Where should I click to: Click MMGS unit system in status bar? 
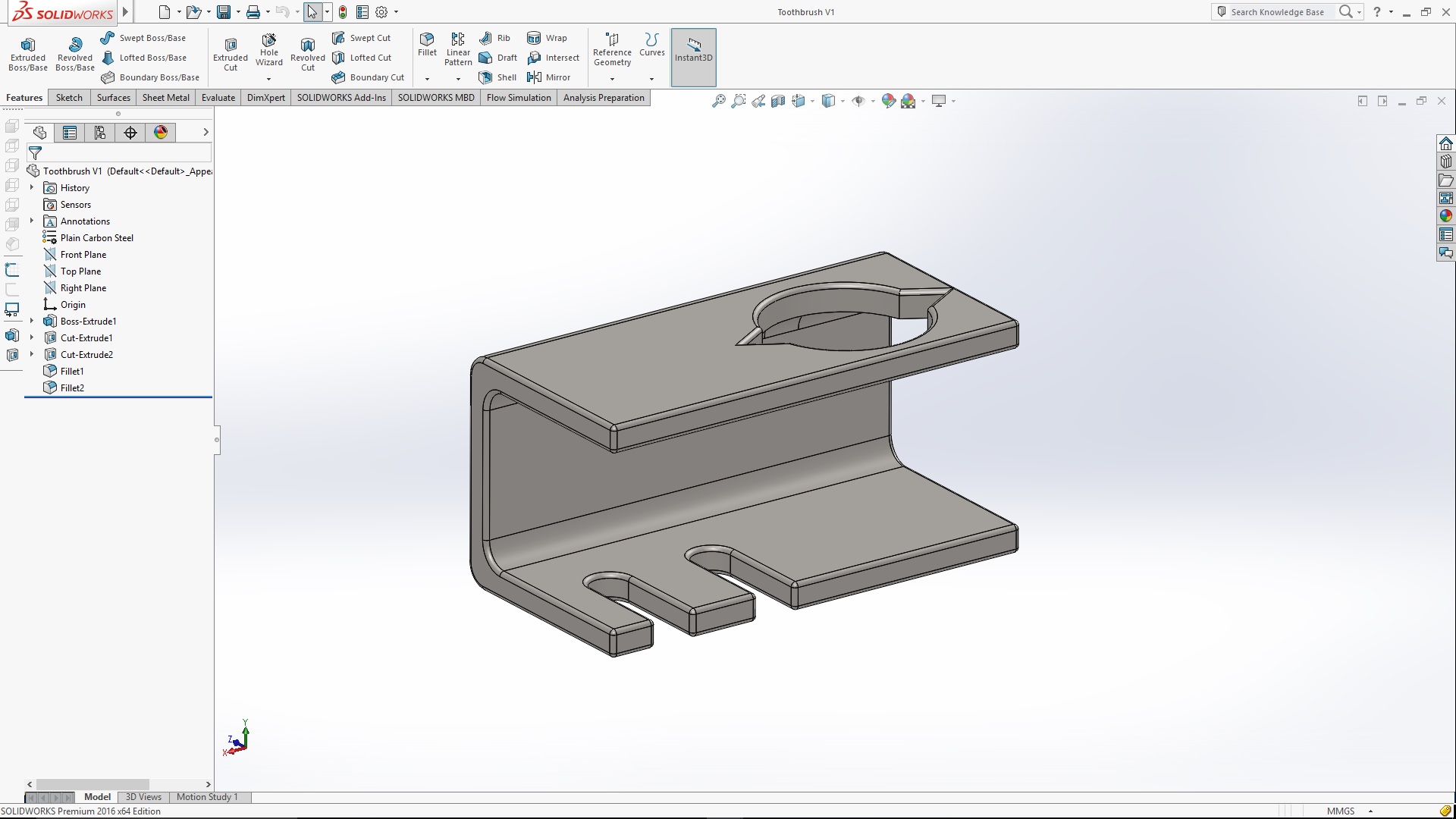(1341, 811)
